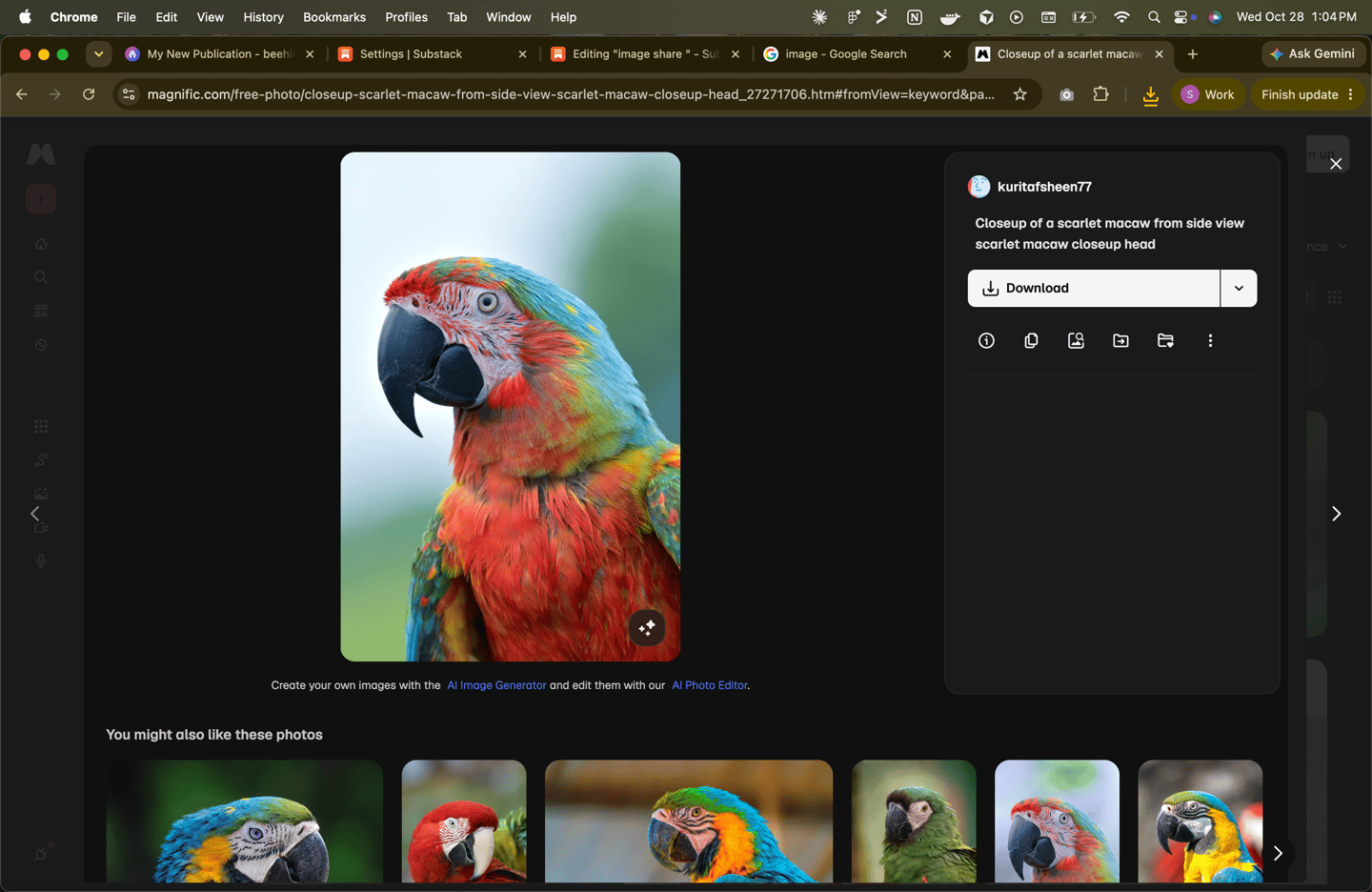This screenshot has height=892, width=1372.
Task: Open Wi-Fi status in menu bar
Action: (1121, 17)
